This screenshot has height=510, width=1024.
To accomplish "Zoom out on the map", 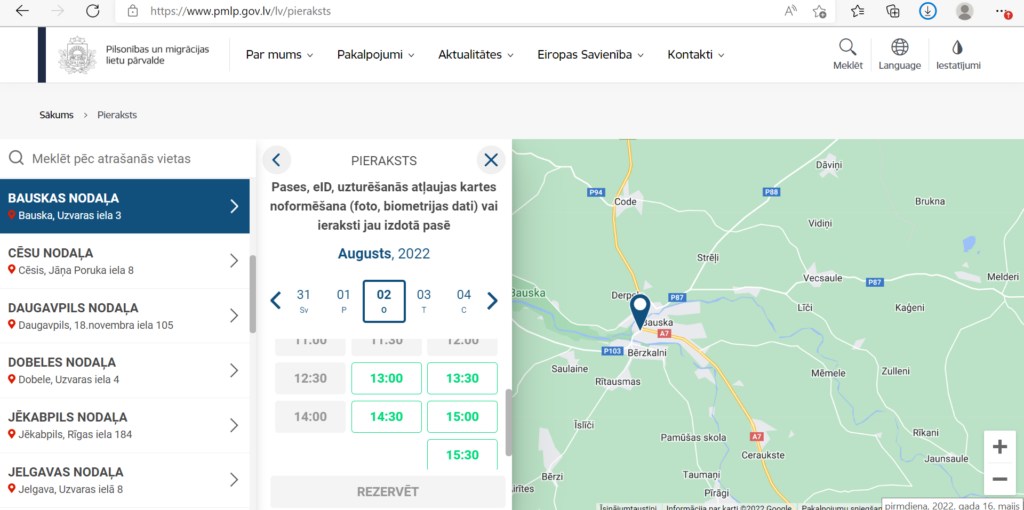I will (999, 479).
